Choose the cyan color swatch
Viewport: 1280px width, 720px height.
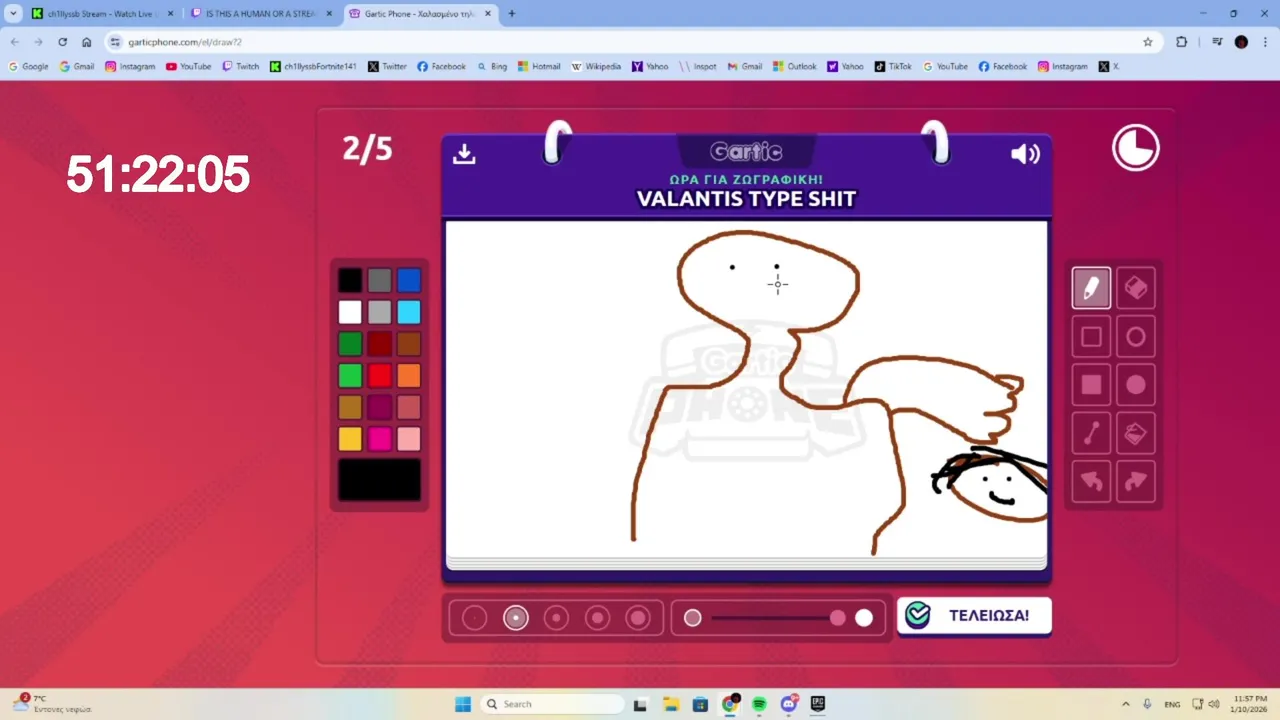tap(409, 312)
